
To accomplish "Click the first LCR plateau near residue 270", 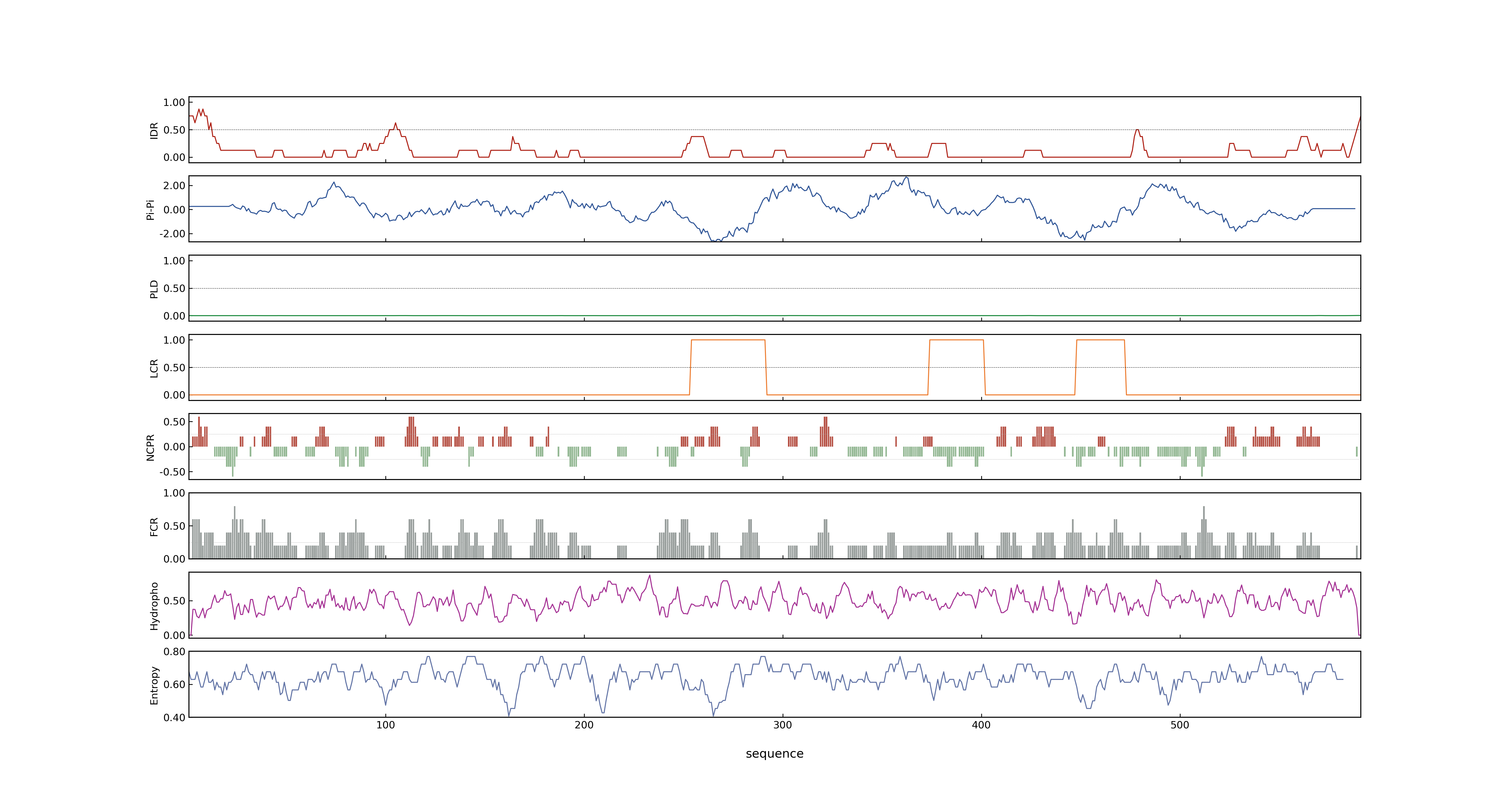I will (728, 340).
